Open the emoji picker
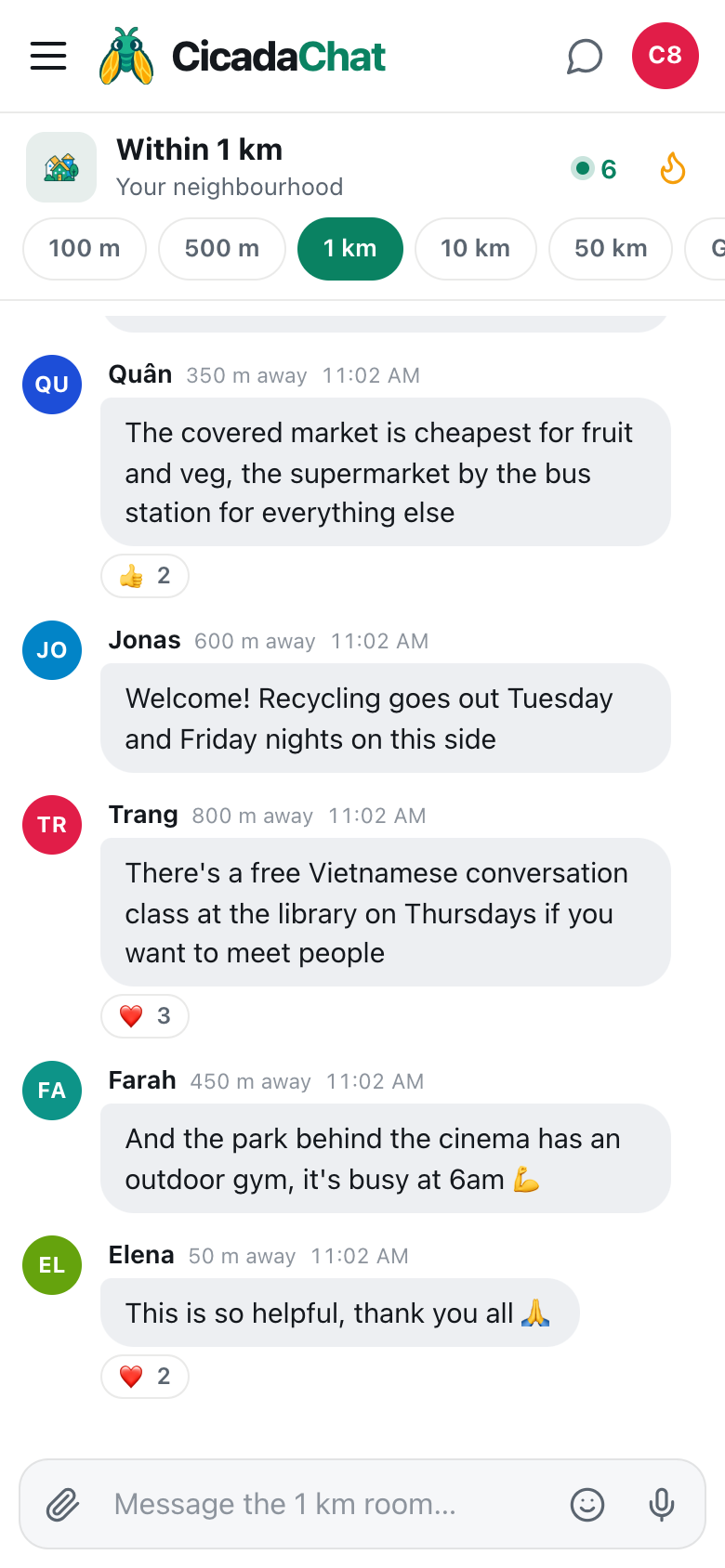This screenshot has height=1568, width=725. click(x=587, y=1504)
